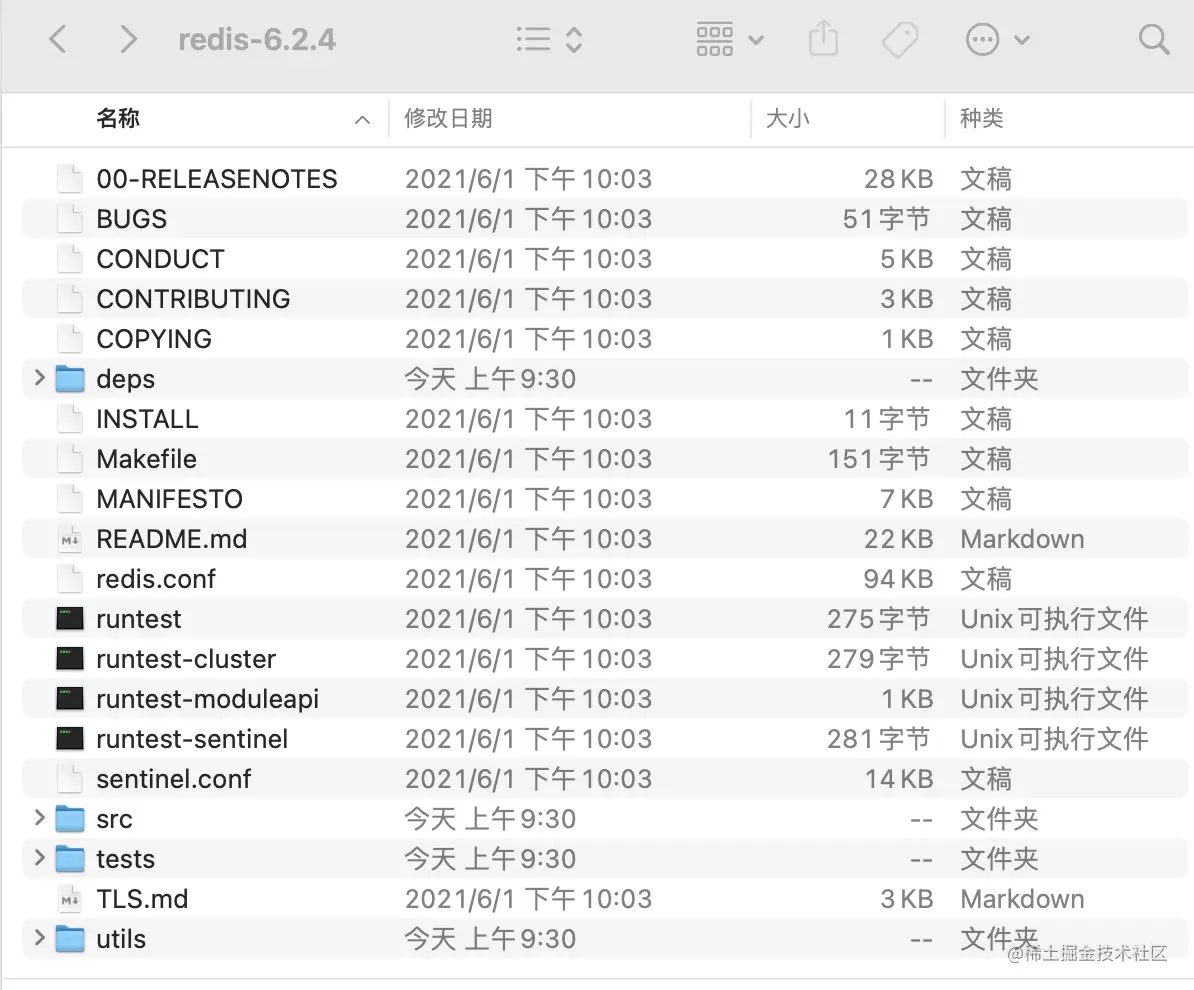
Task: Sort by the 大小 column header
Action: [787, 119]
